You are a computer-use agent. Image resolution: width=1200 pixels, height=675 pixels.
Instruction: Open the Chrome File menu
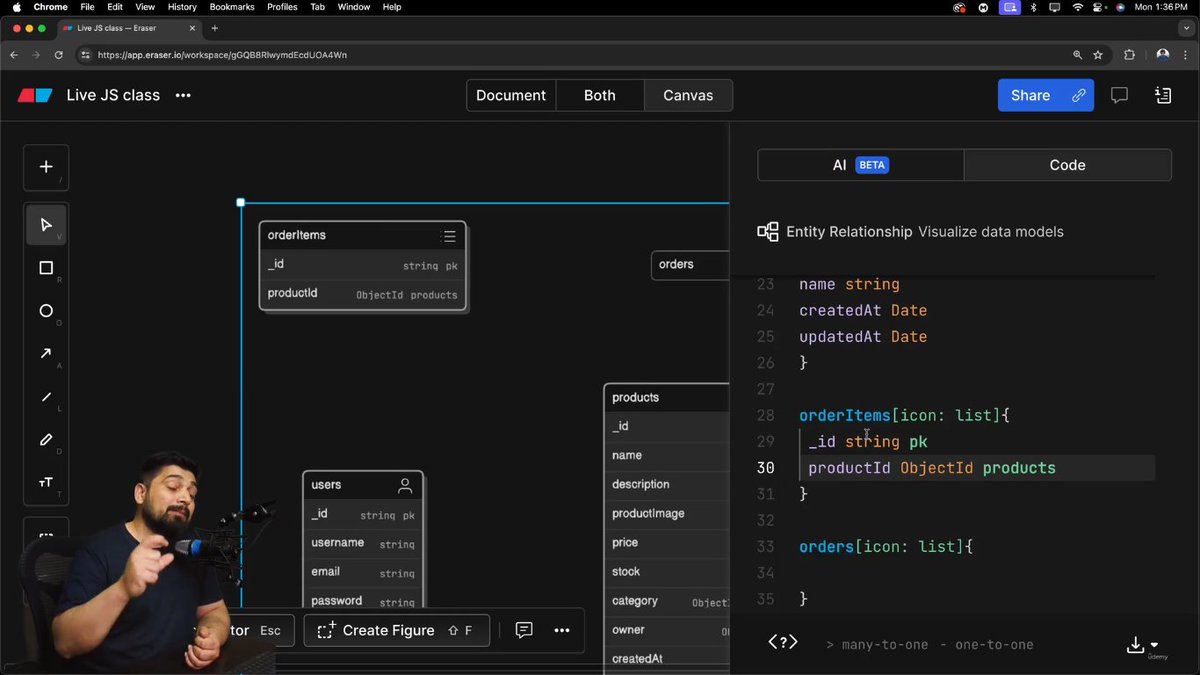[85, 7]
